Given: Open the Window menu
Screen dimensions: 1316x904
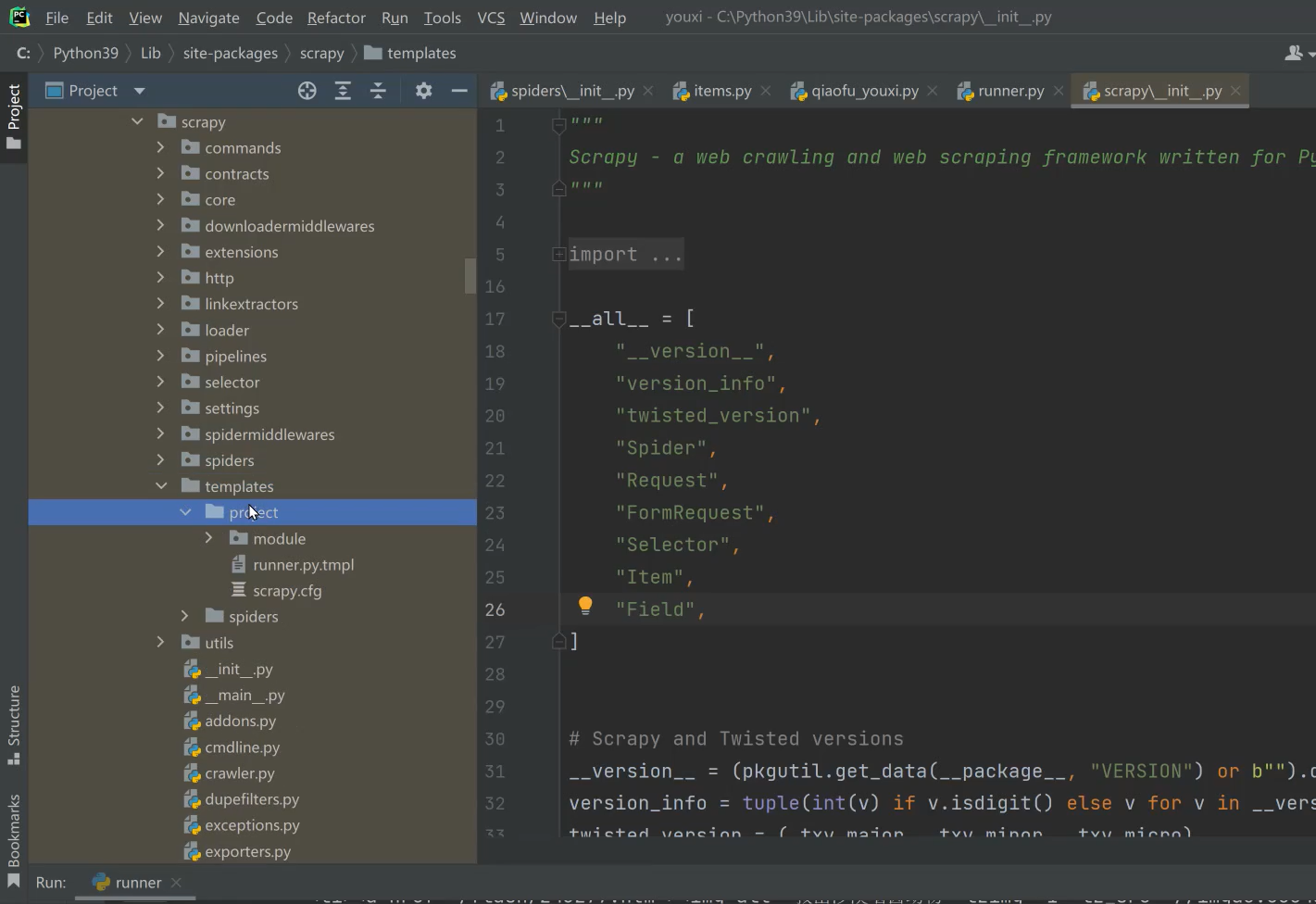Looking at the screenshot, I should point(548,18).
